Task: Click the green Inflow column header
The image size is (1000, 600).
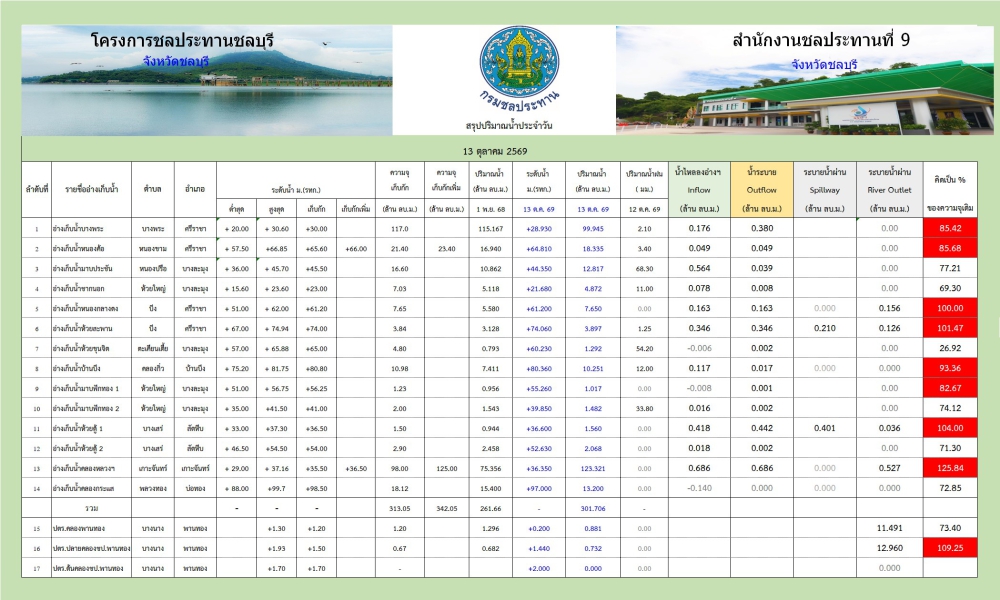Action: click(x=699, y=189)
